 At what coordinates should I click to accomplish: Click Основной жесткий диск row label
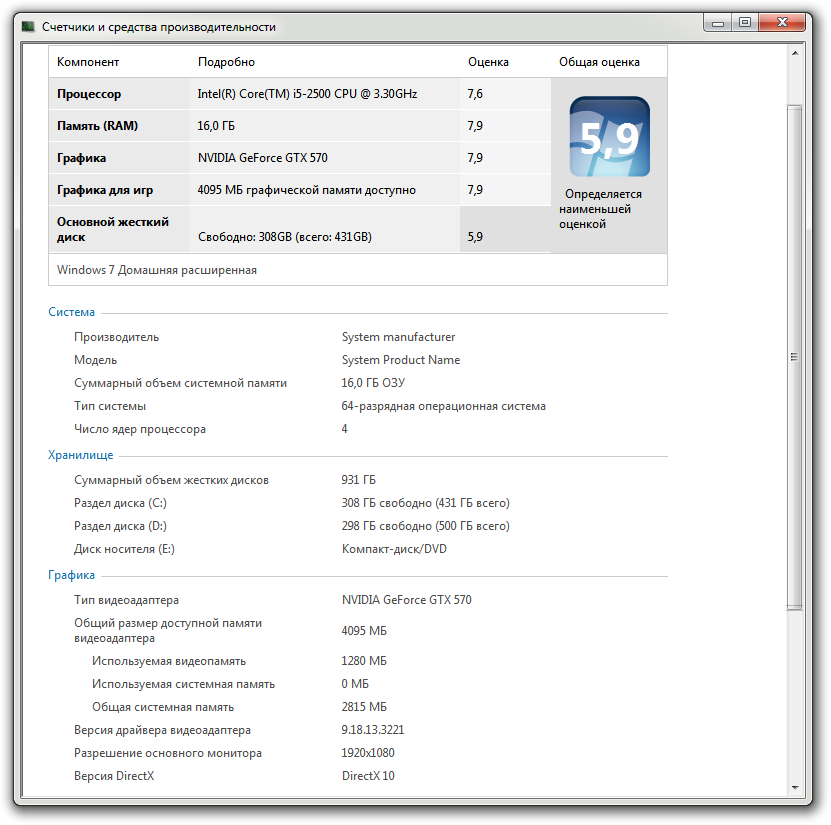tap(113, 229)
